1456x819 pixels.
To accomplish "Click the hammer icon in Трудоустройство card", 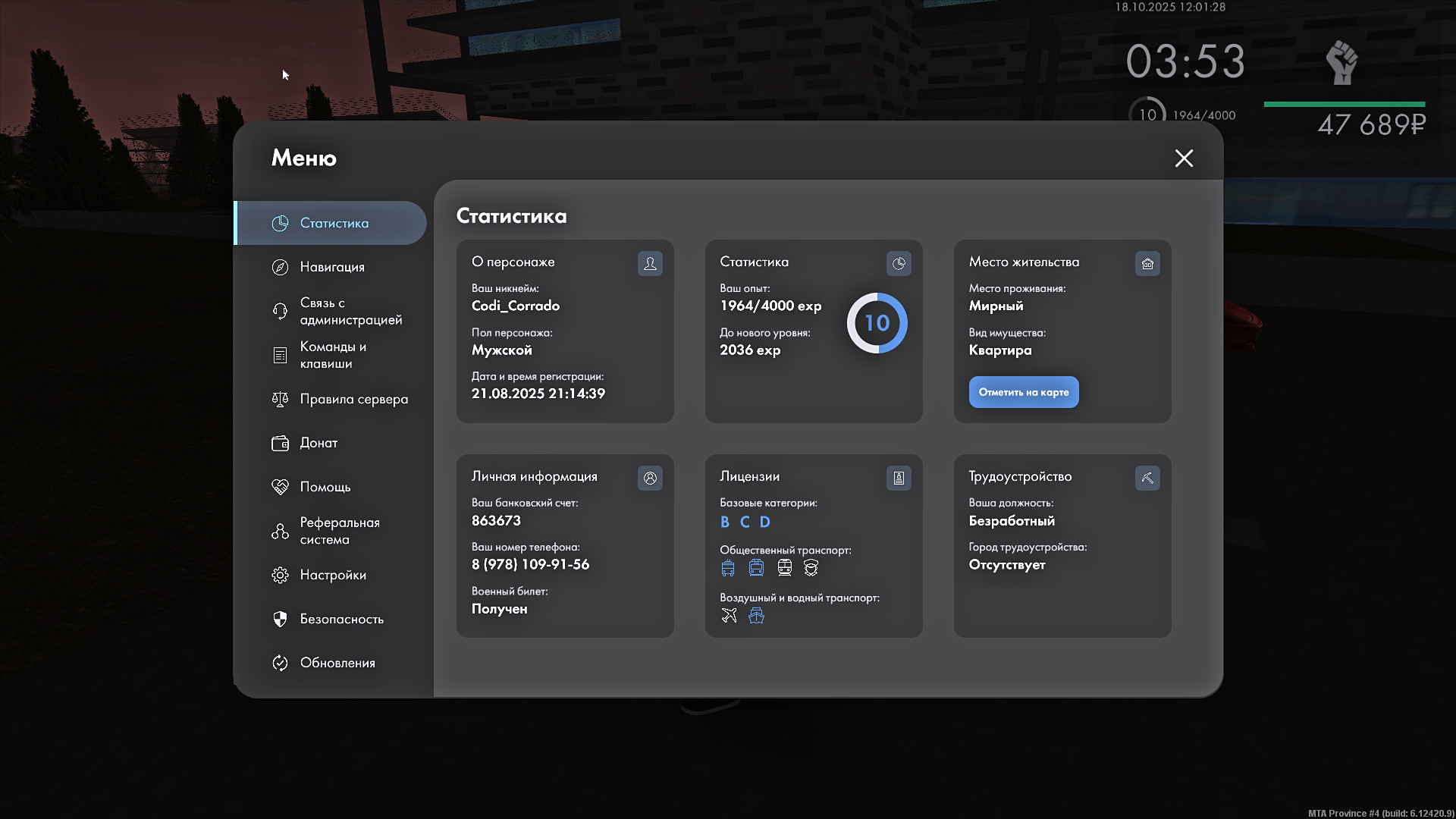I will point(1147,478).
